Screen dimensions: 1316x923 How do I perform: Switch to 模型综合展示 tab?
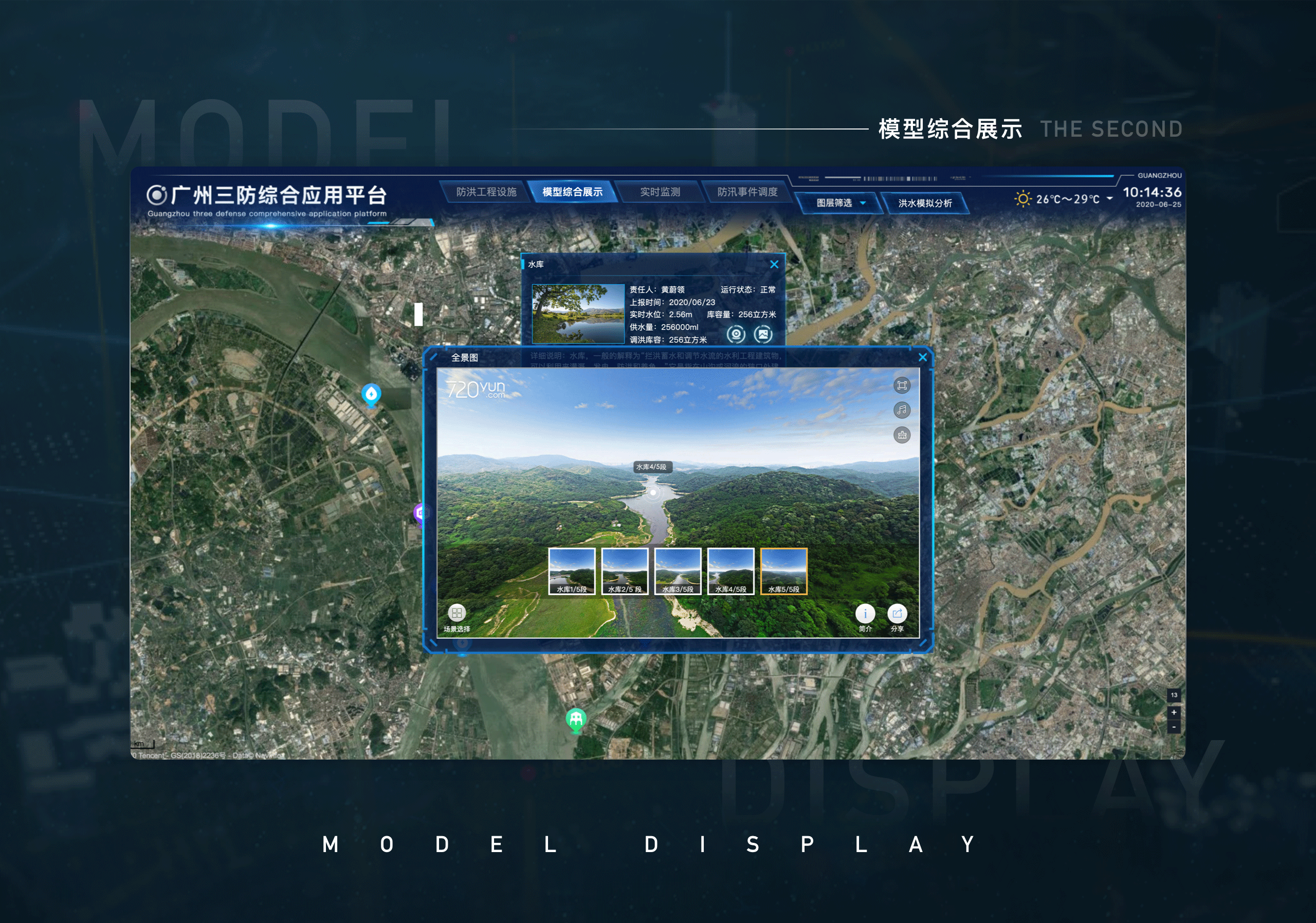point(572,192)
